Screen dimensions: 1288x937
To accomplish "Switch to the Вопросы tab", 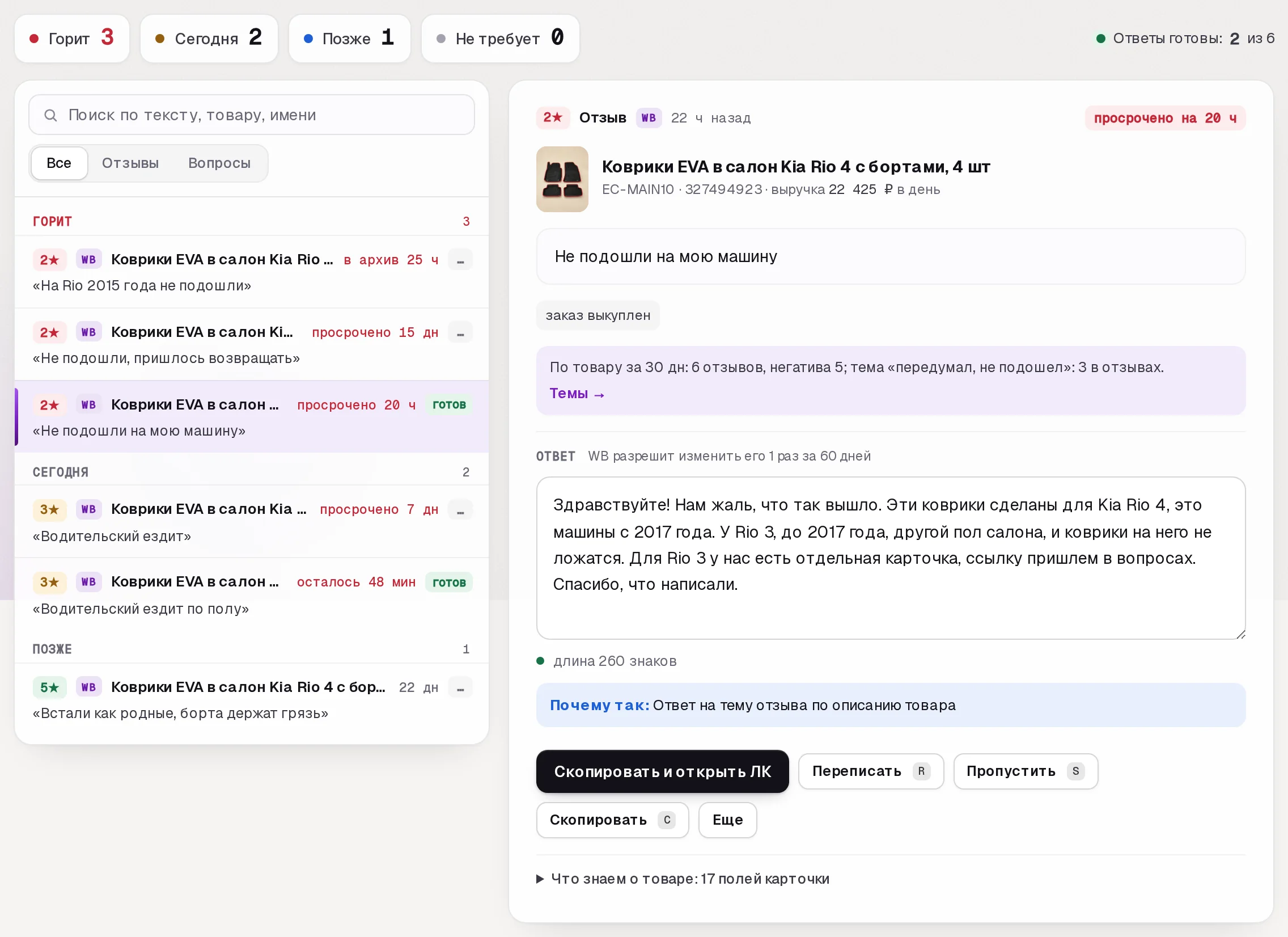I will (x=219, y=163).
